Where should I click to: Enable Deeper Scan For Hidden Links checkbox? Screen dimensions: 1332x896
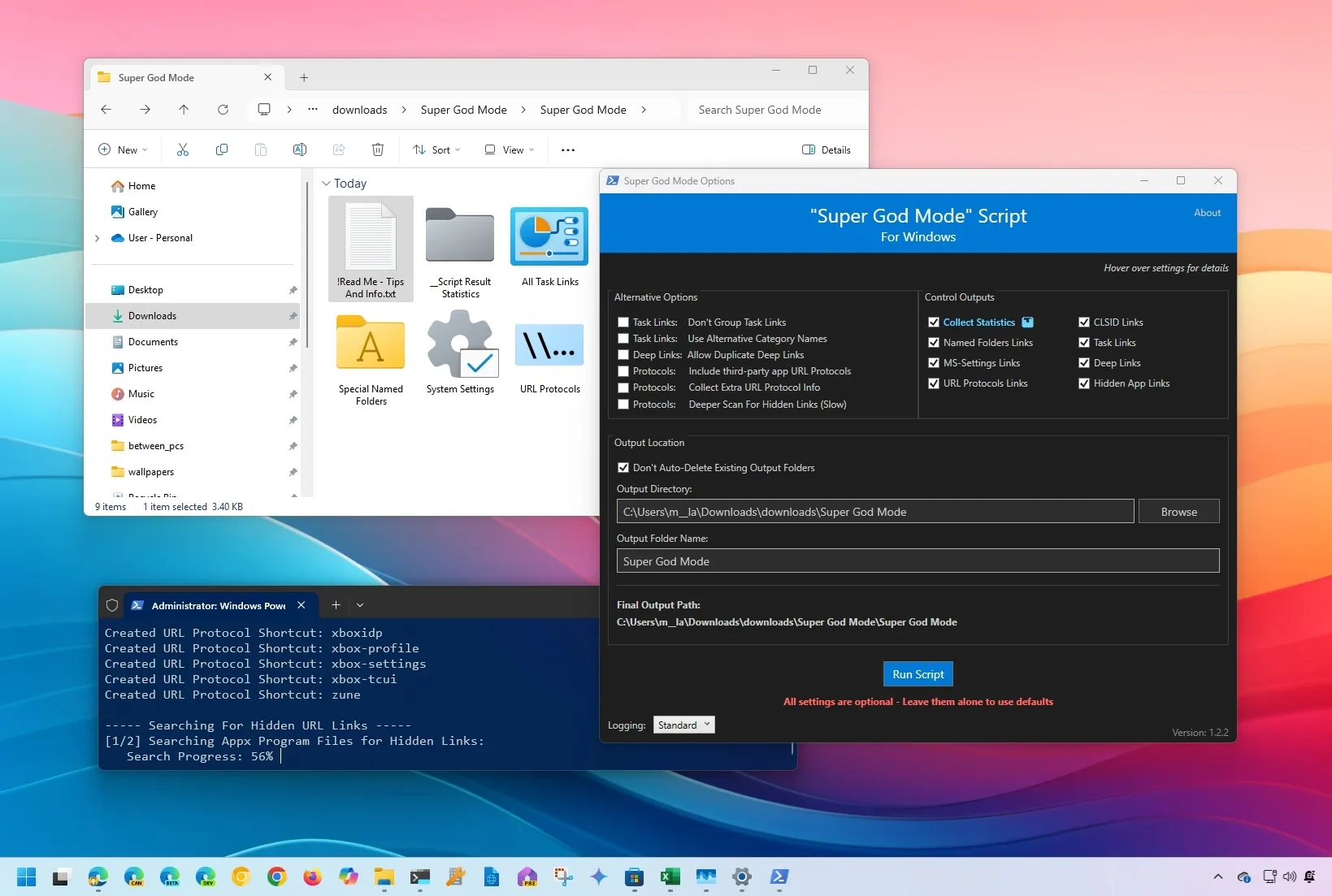(623, 405)
